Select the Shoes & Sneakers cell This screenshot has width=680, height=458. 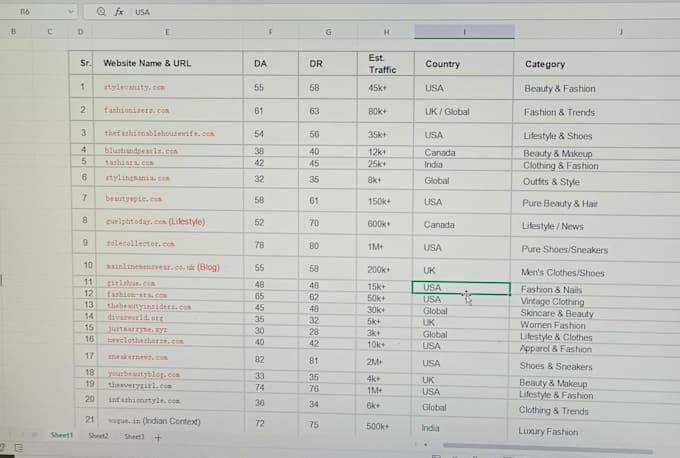click(594, 366)
